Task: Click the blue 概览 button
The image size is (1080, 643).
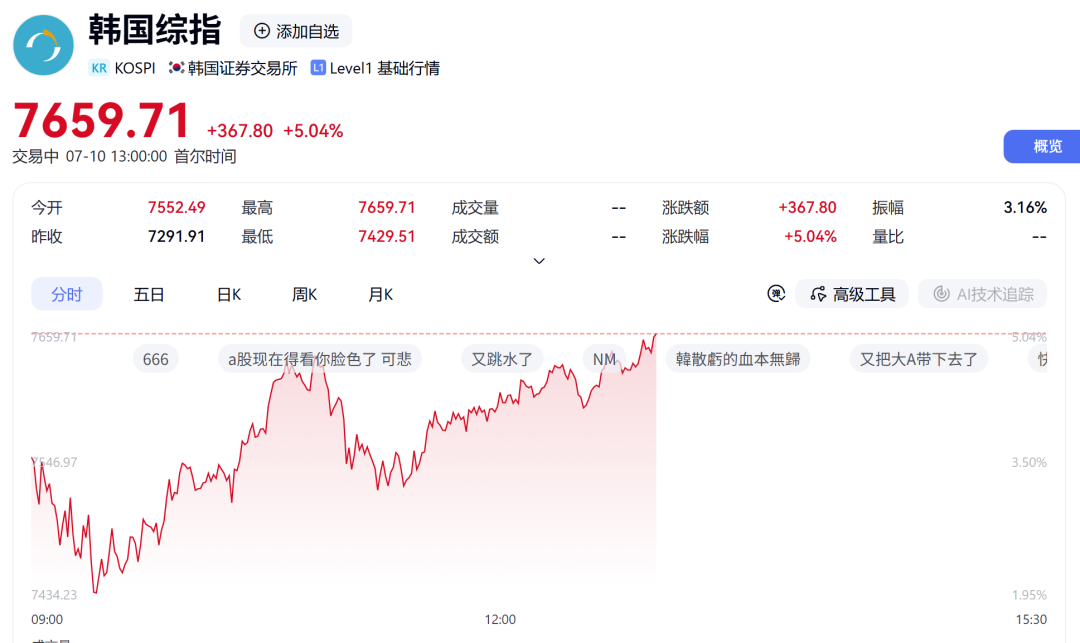Action: tap(1042, 147)
